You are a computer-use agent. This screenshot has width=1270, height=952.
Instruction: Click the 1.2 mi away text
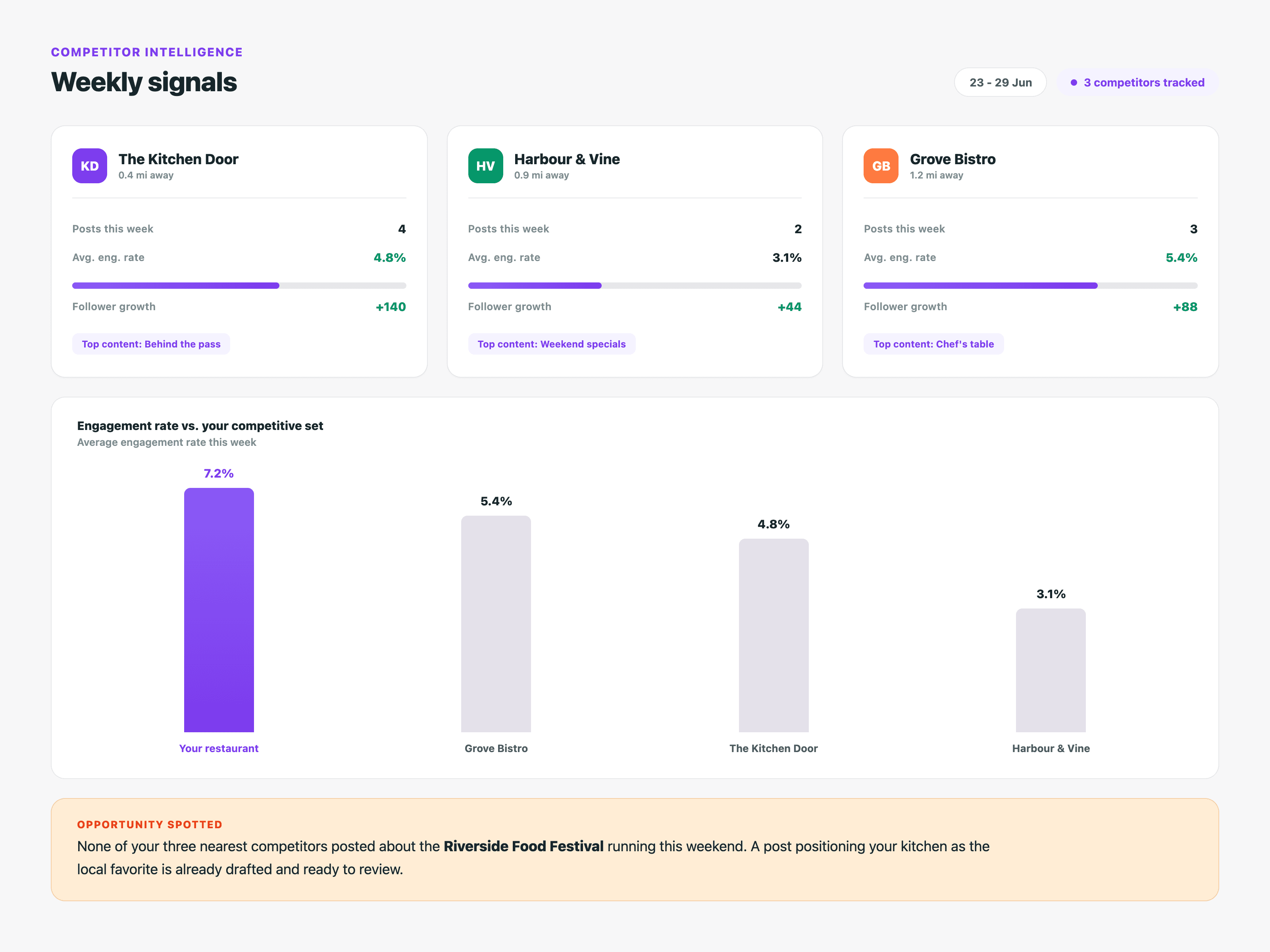pyautogui.click(x=936, y=176)
